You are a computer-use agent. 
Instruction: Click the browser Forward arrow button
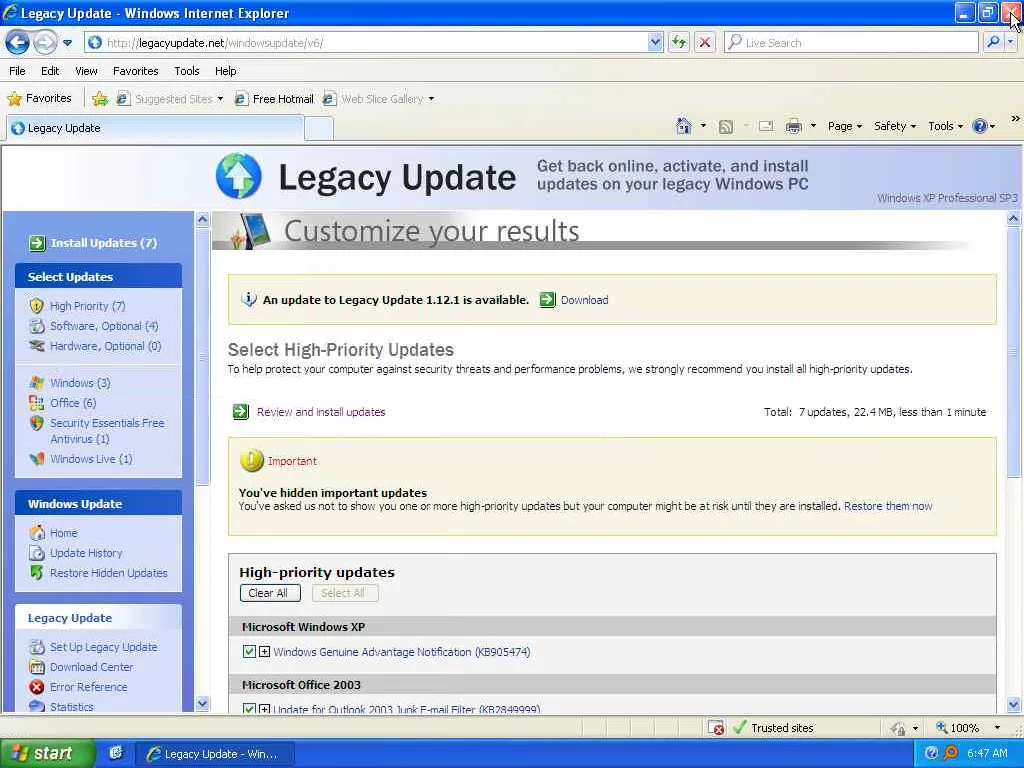pyautogui.click(x=44, y=43)
